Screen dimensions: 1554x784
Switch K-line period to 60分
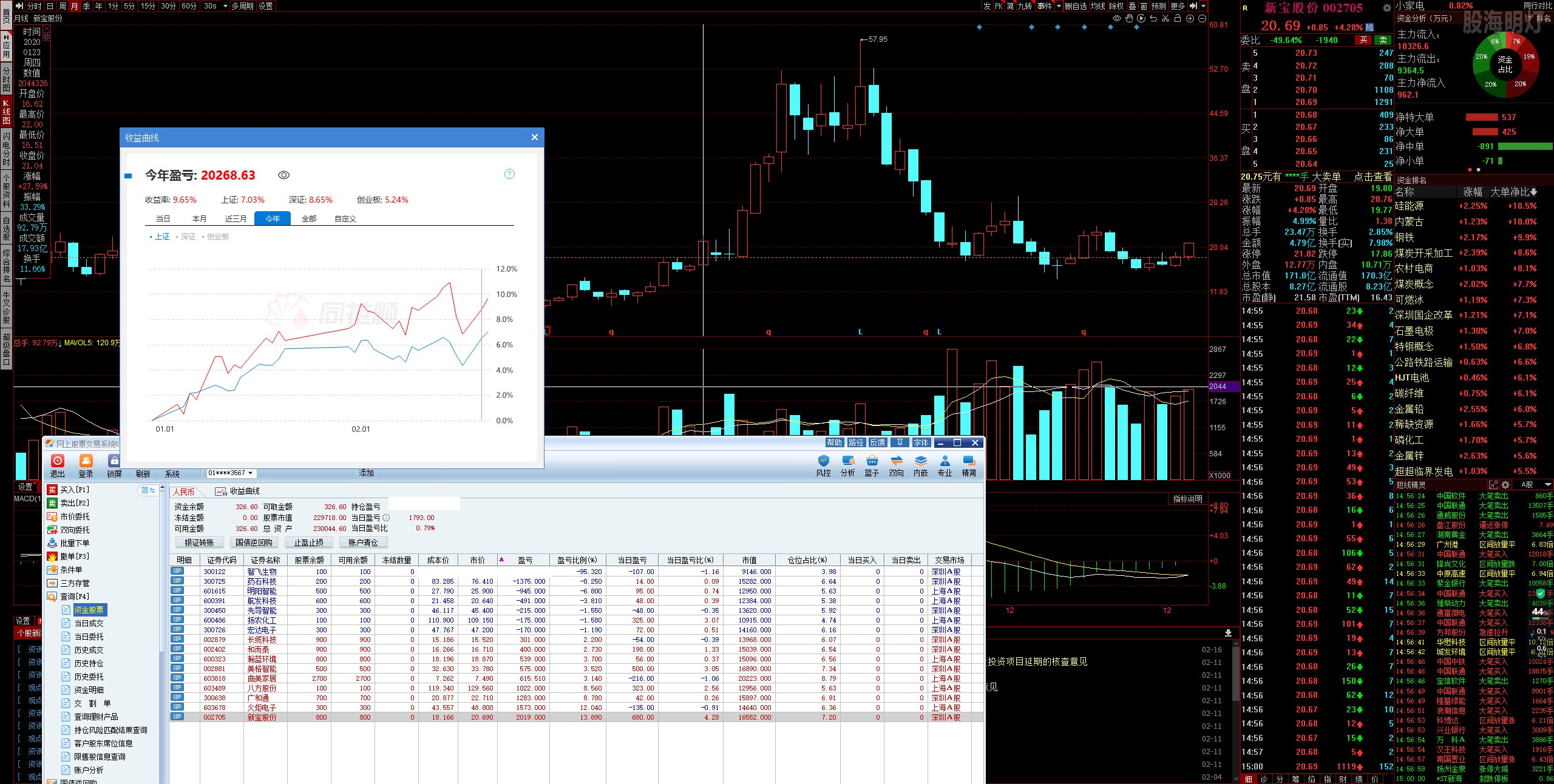(189, 6)
